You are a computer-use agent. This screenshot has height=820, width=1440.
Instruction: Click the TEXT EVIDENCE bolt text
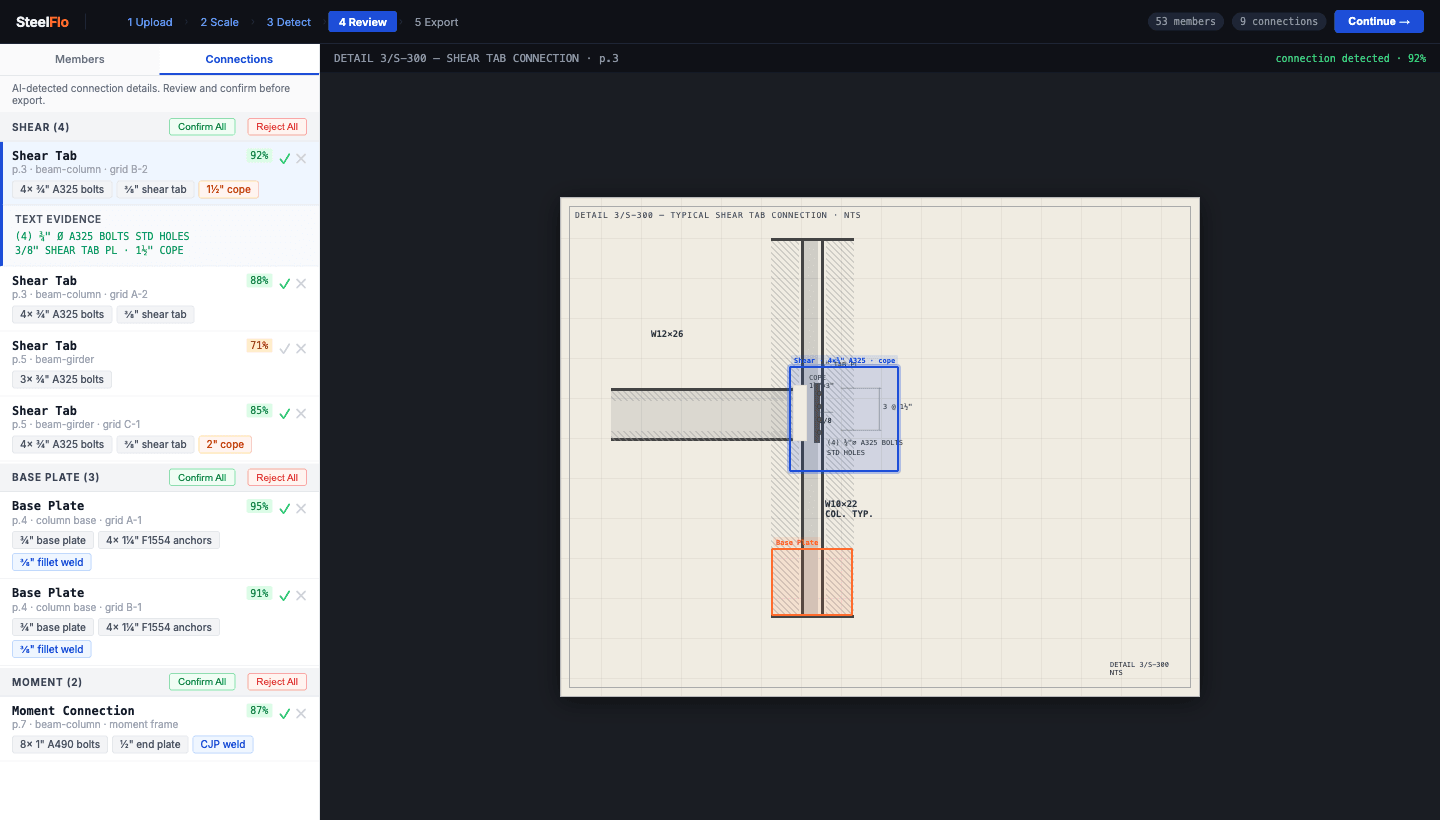click(x=102, y=237)
